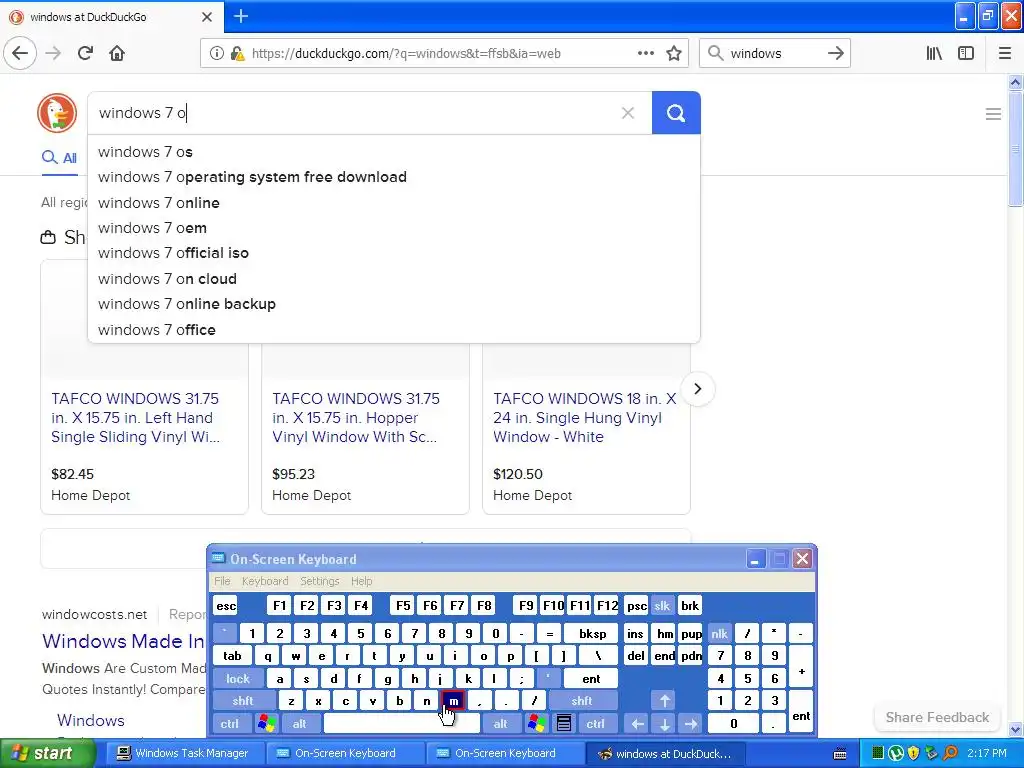Click blue DuckDuckGo search button
Viewport: 1024px width, 768px height.
(x=676, y=113)
